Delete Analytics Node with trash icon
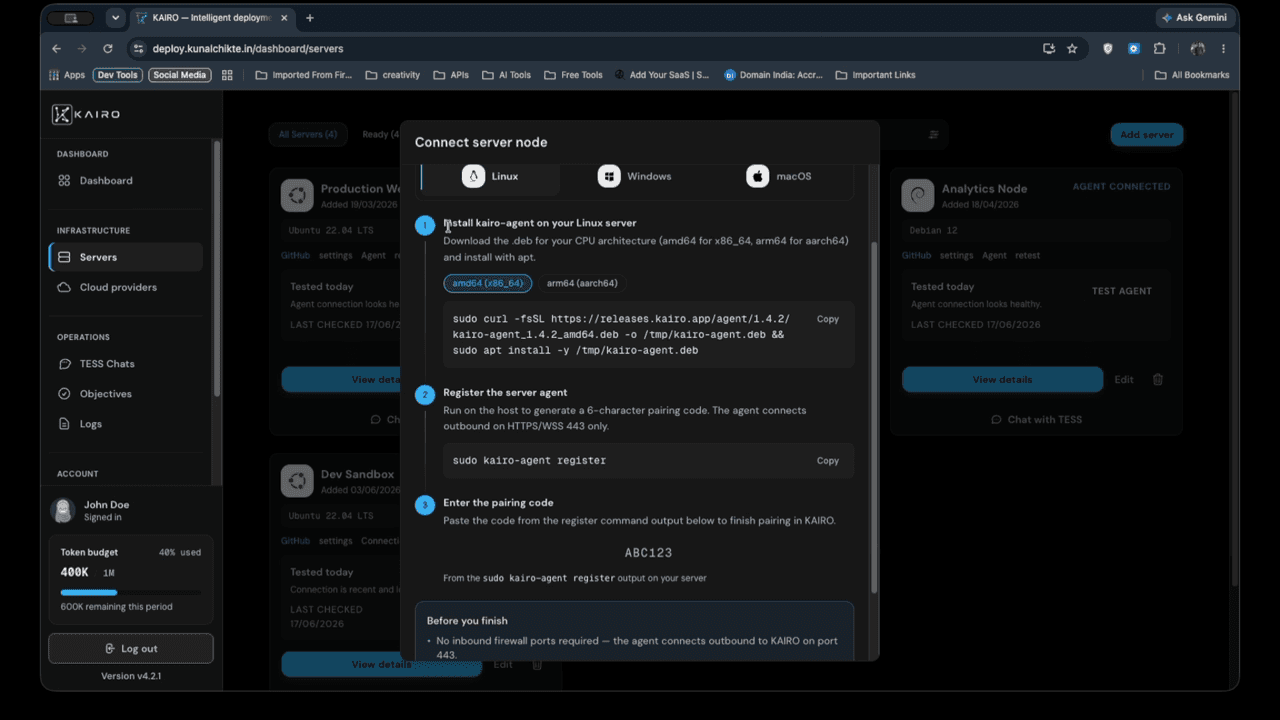 coord(1158,380)
